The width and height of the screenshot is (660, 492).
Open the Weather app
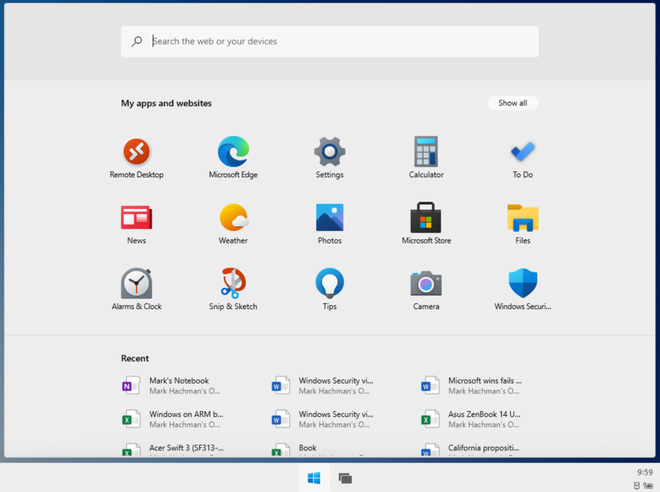tap(233, 219)
